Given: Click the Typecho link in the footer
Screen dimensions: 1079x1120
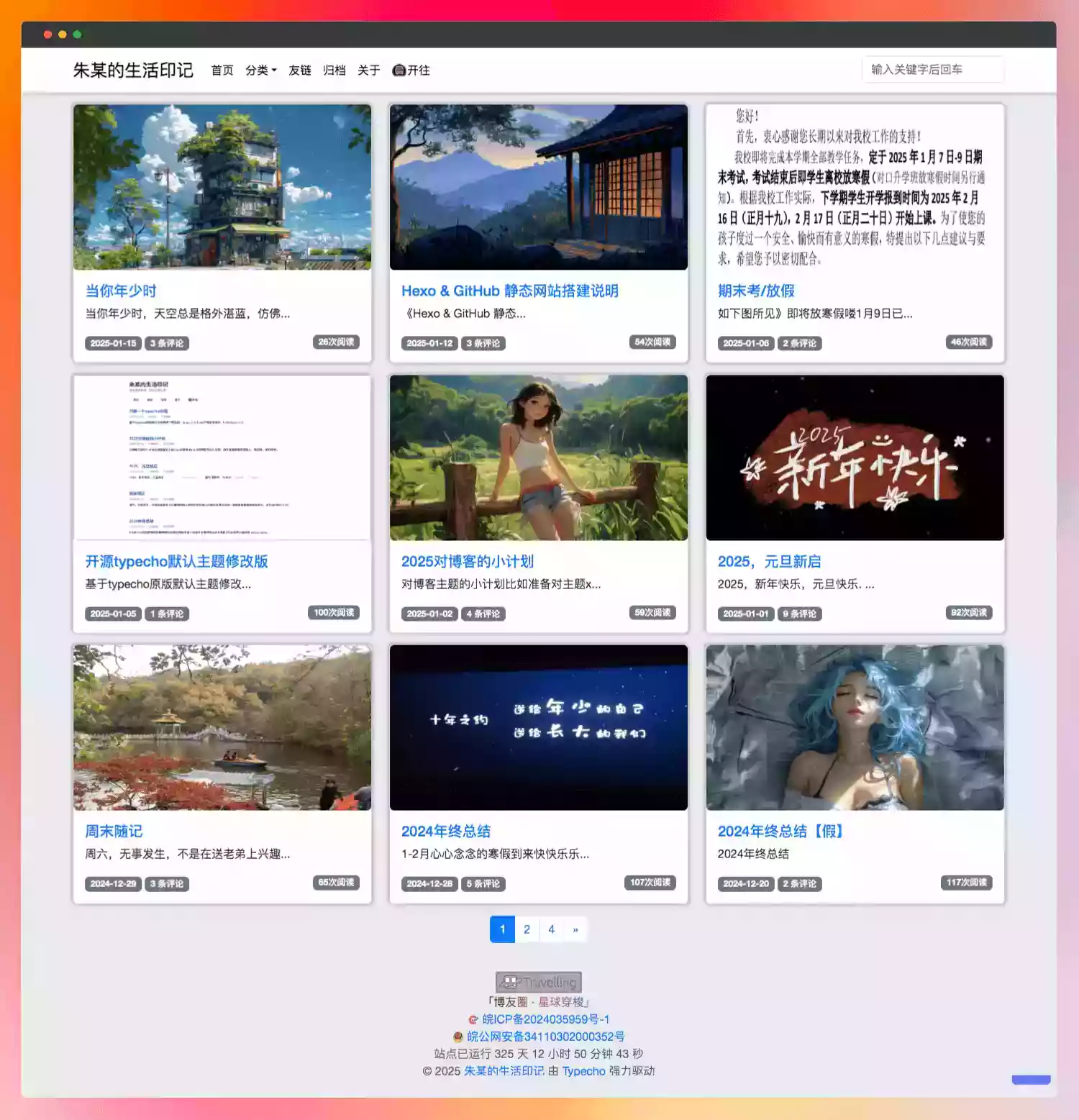Looking at the screenshot, I should [583, 1071].
